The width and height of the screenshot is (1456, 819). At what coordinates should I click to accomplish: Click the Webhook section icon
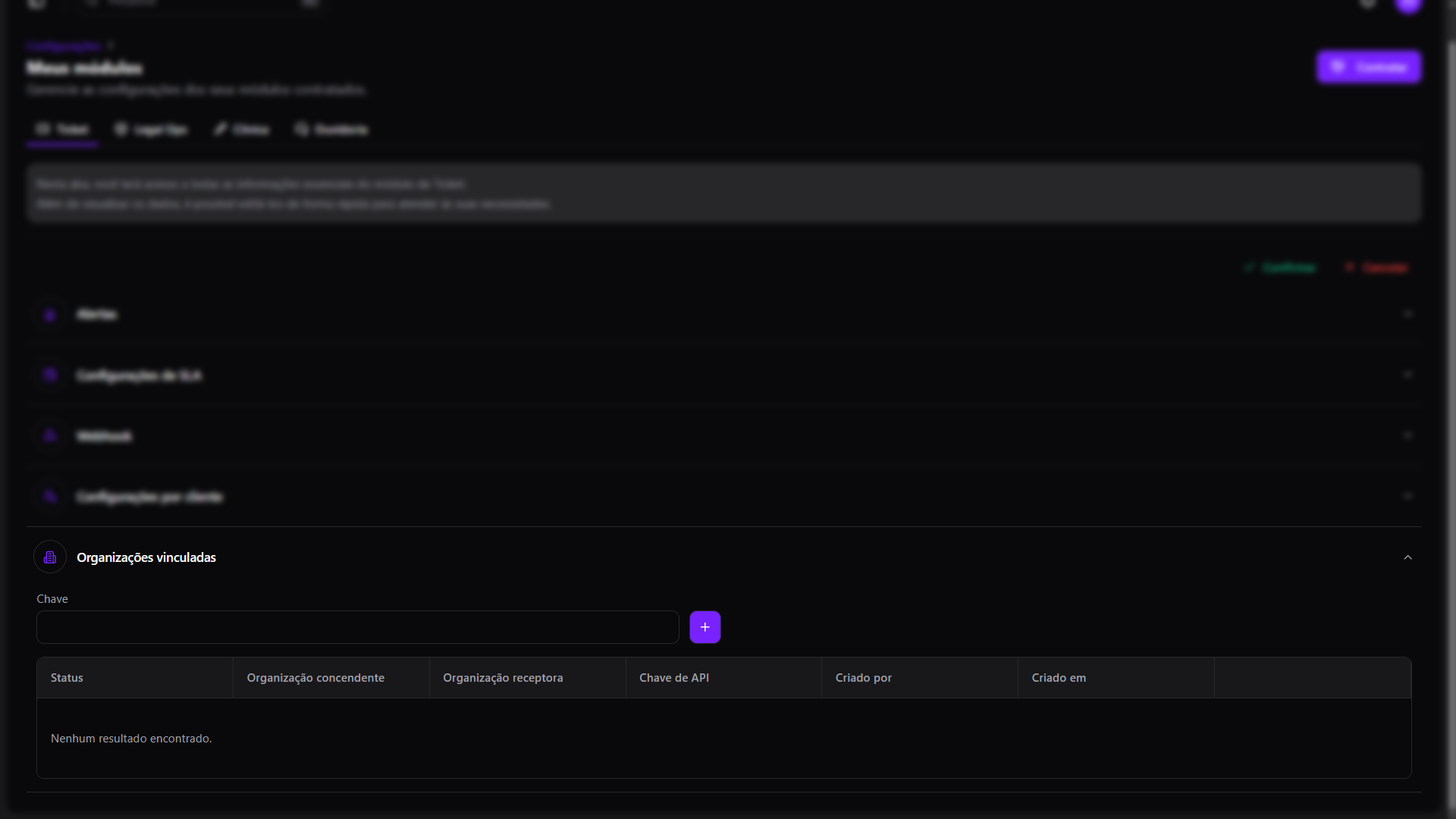[50, 436]
